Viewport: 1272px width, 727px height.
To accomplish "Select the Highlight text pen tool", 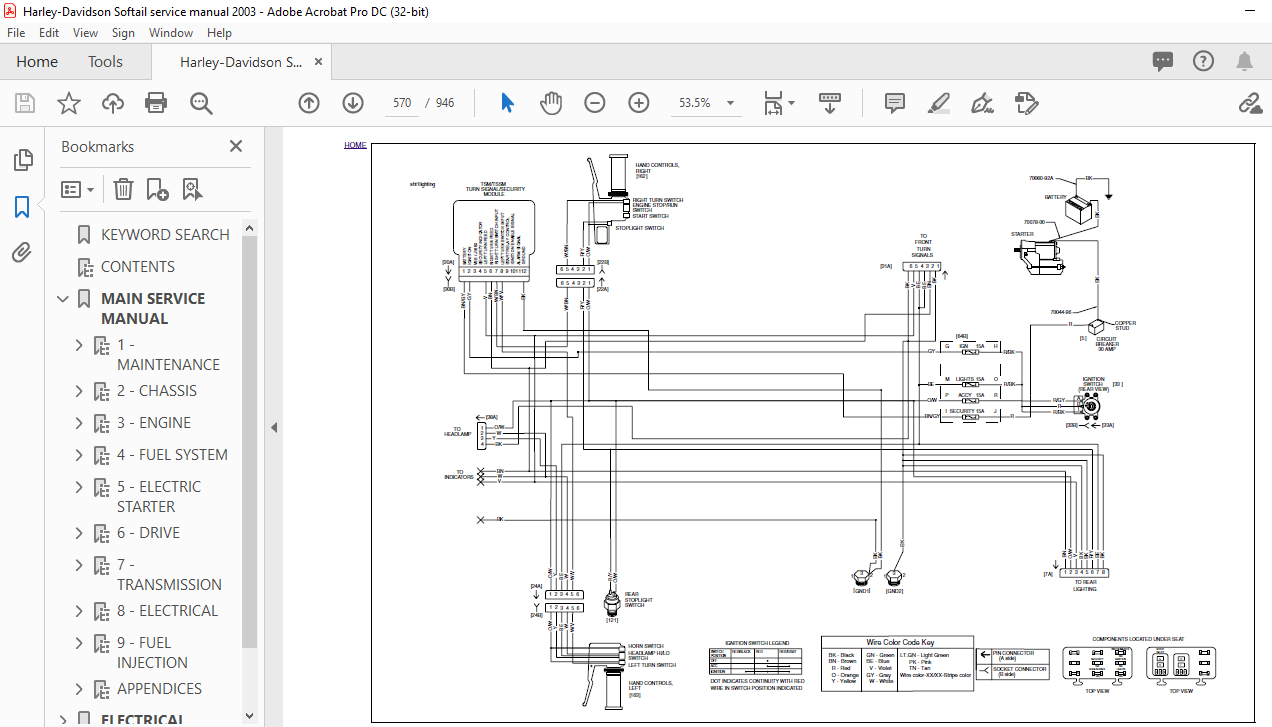I will click(939, 103).
